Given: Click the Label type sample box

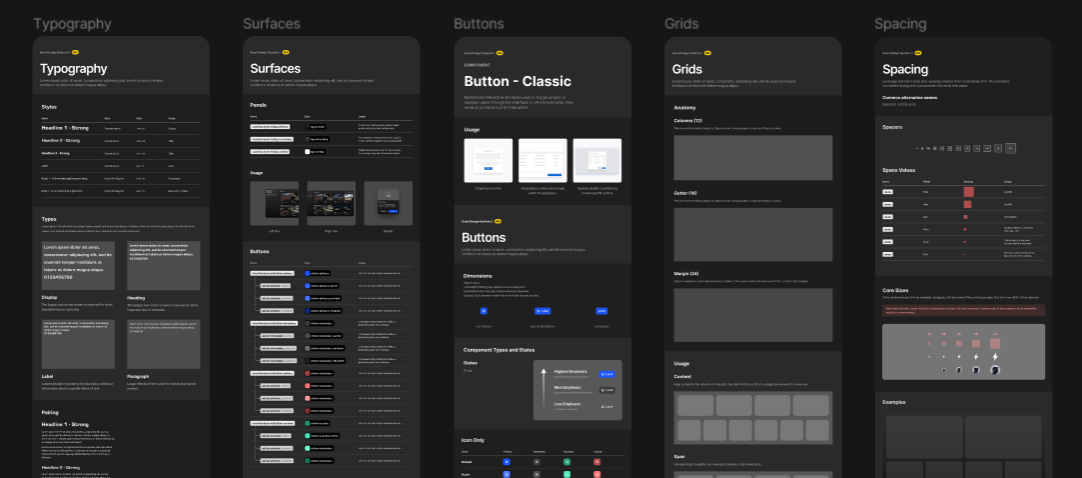Looking at the screenshot, I should click(78, 343).
